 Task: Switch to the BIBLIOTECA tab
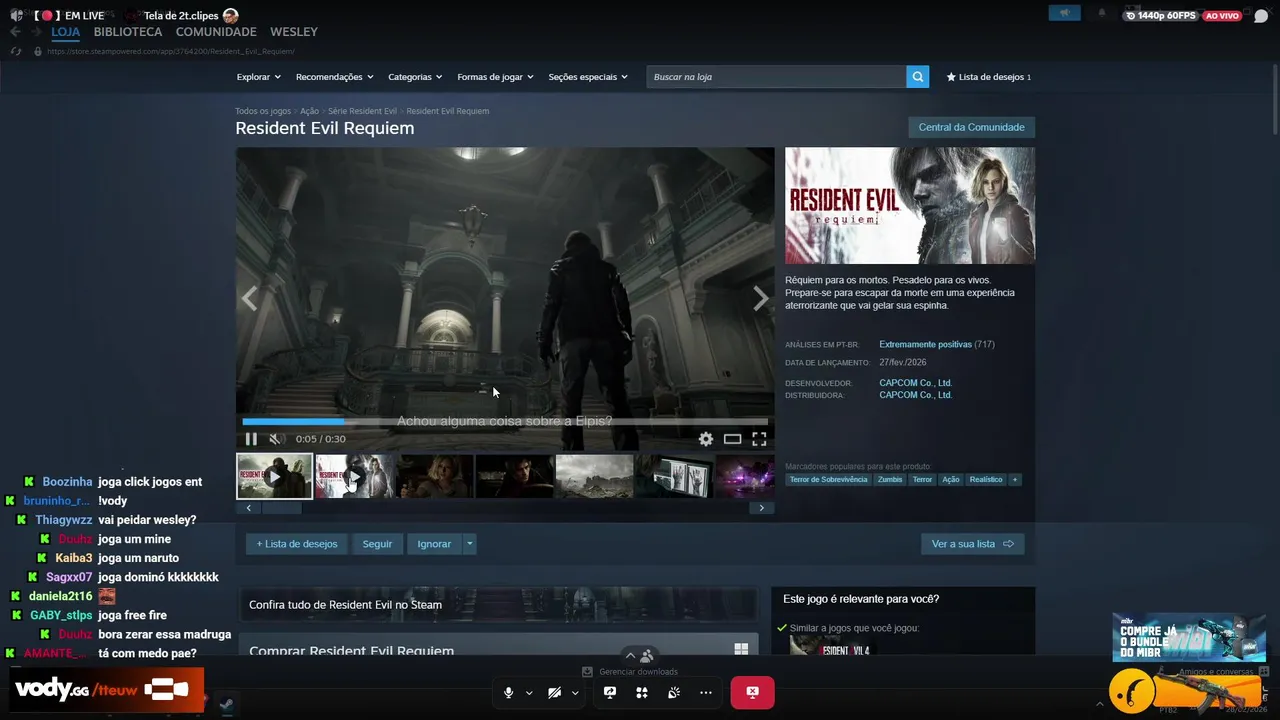pyautogui.click(x=128, y=32)
